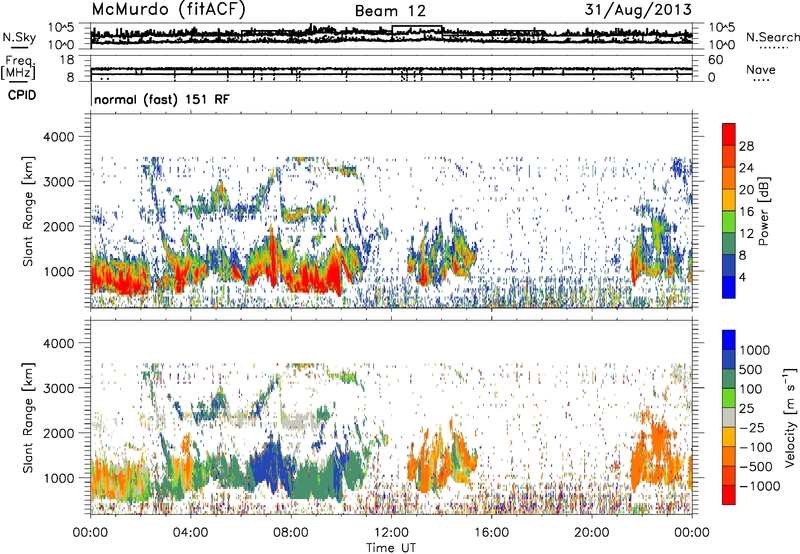Pick the blue bottom of power colorbar
The width and height of the screenshot is (800, 554).
(x=729, y=287)
